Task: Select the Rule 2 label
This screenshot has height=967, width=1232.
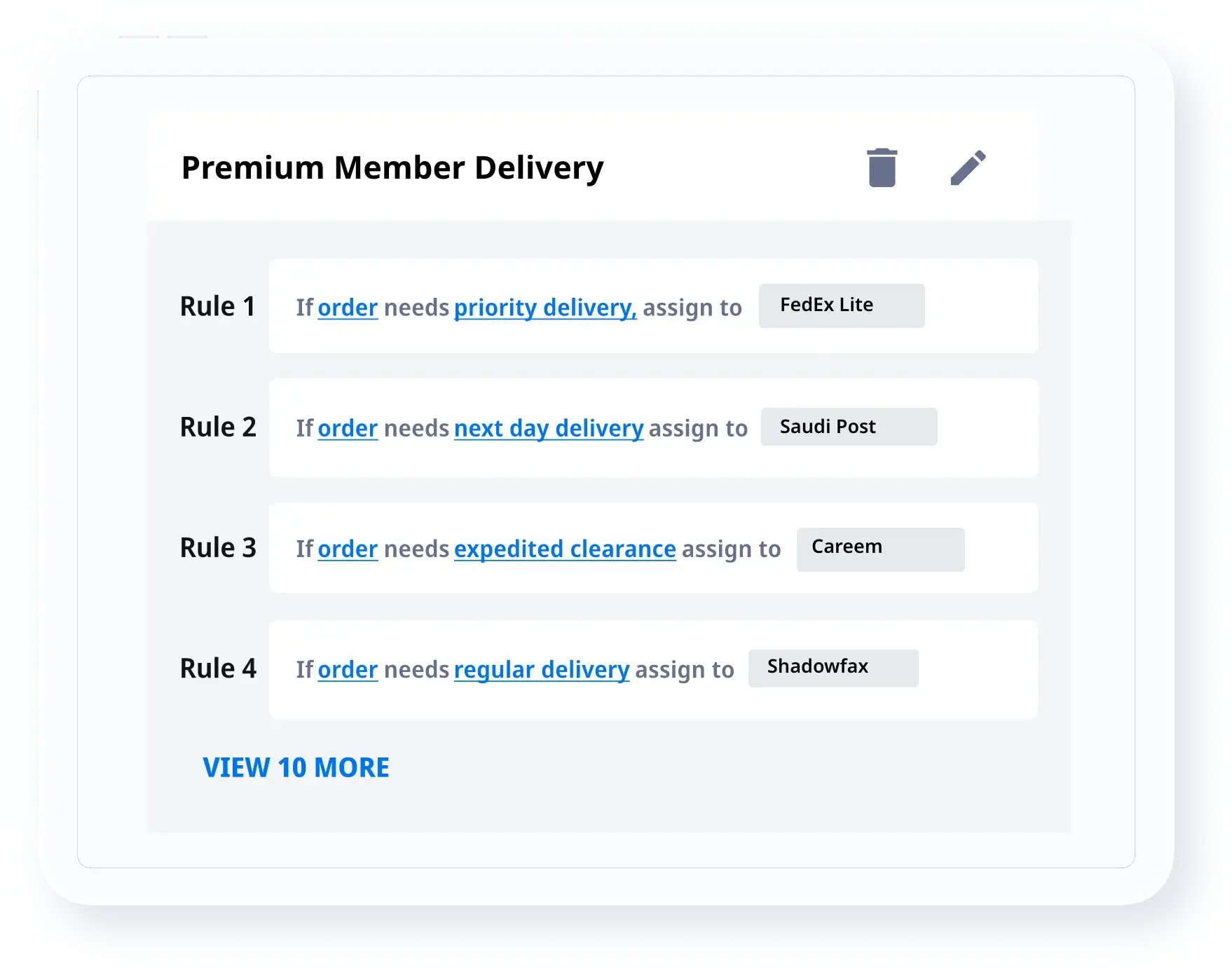Action: [x=218, y=427]
